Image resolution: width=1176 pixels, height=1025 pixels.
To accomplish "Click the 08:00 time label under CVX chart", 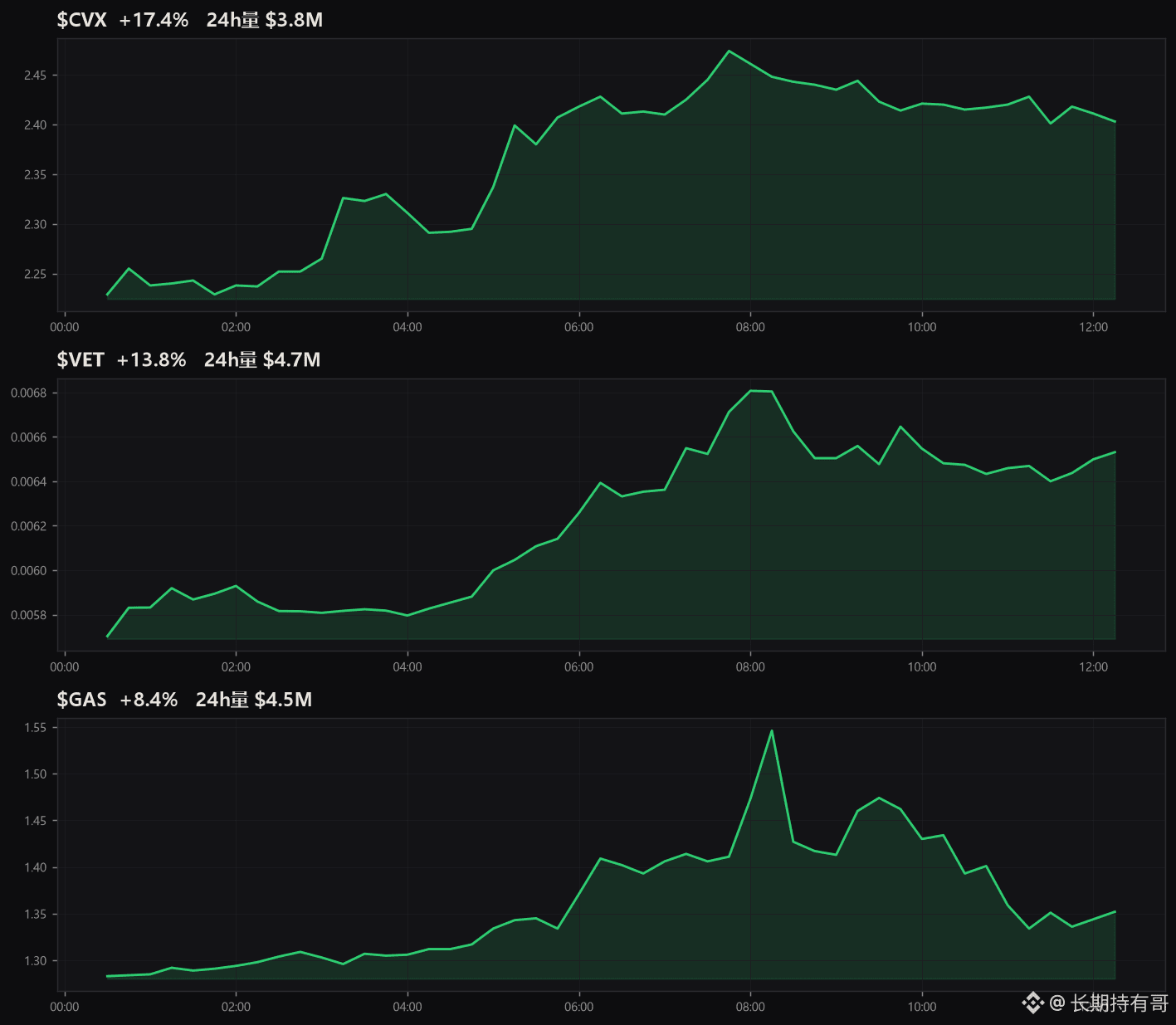I will click(750, 327).
